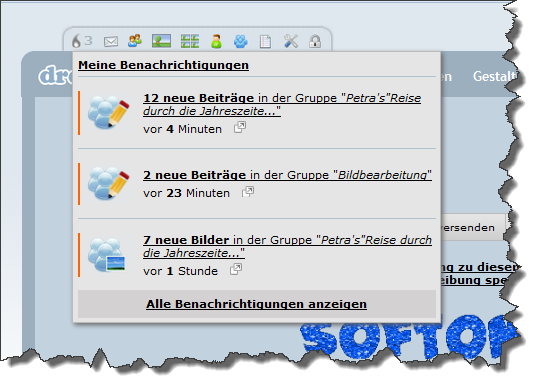Open the photo albums grid icon
Screen dimensions: 546x392
[189, 41]
